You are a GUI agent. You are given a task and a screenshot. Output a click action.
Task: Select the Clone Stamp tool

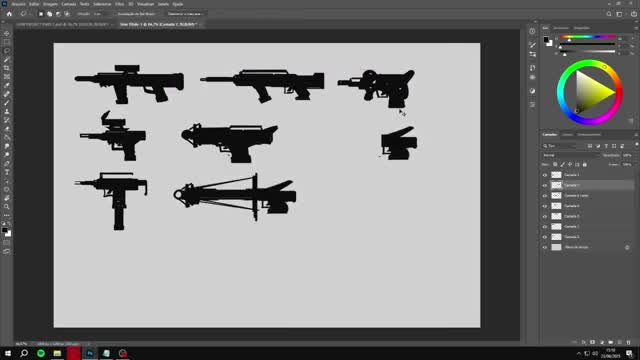click(x=7, y=111)
